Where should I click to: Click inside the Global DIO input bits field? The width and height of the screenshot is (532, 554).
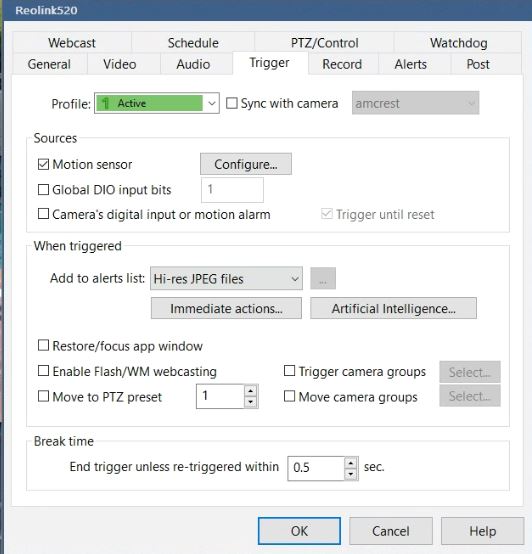coord(232,190)
